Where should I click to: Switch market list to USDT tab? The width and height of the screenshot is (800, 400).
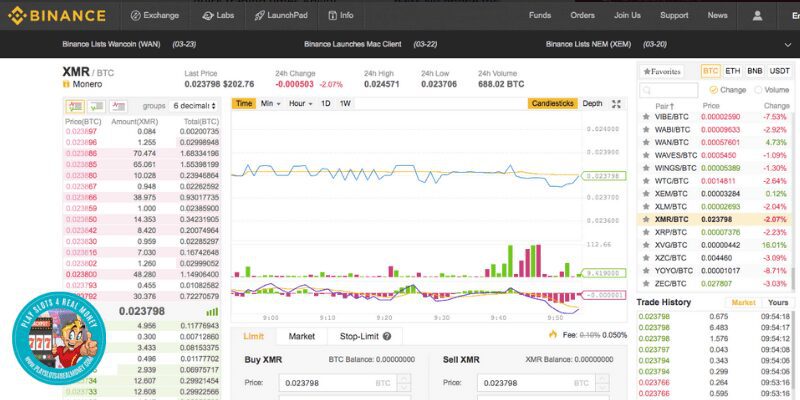pos(780,71)
